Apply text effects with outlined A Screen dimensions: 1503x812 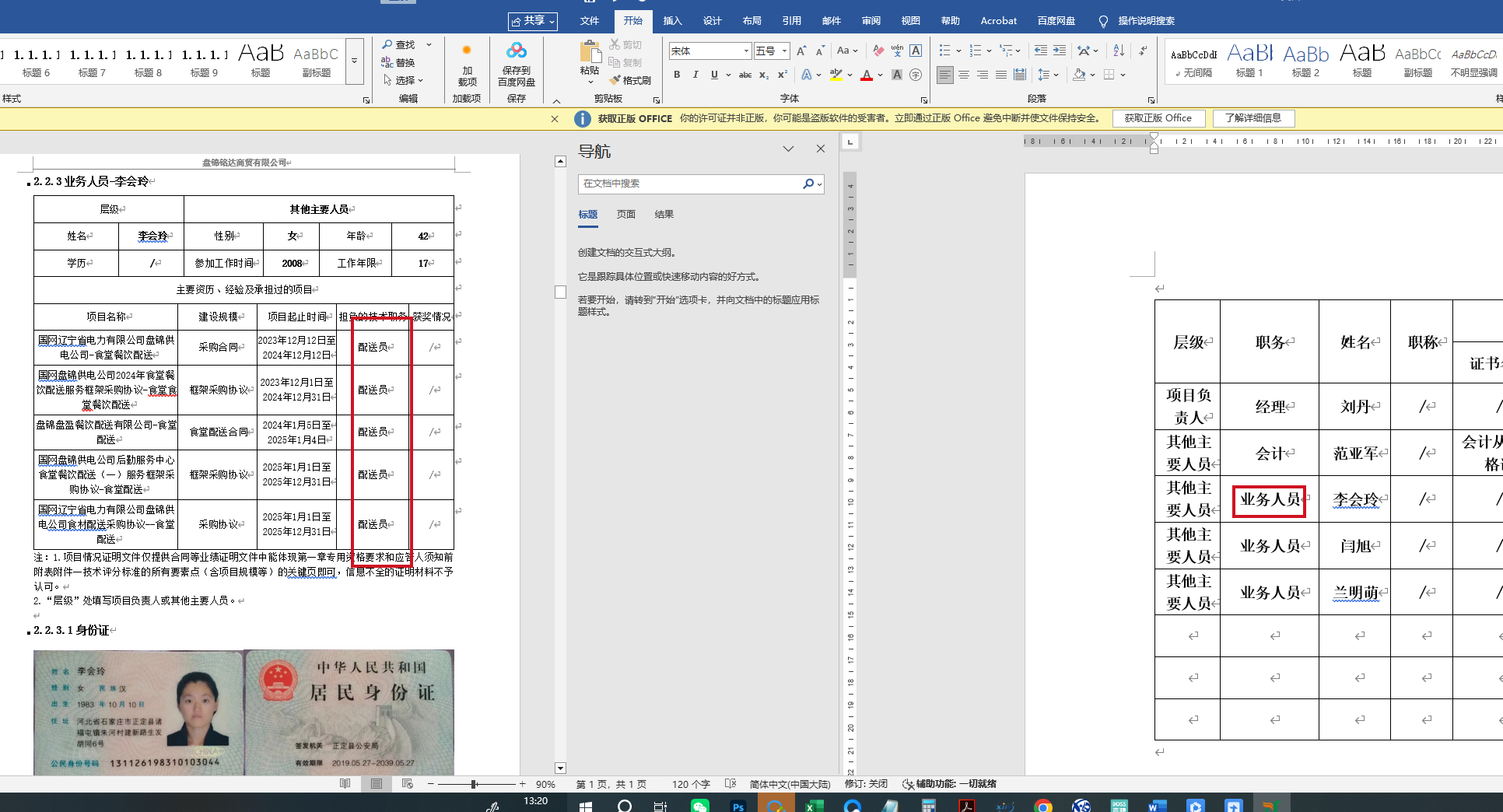click(807, 75)
